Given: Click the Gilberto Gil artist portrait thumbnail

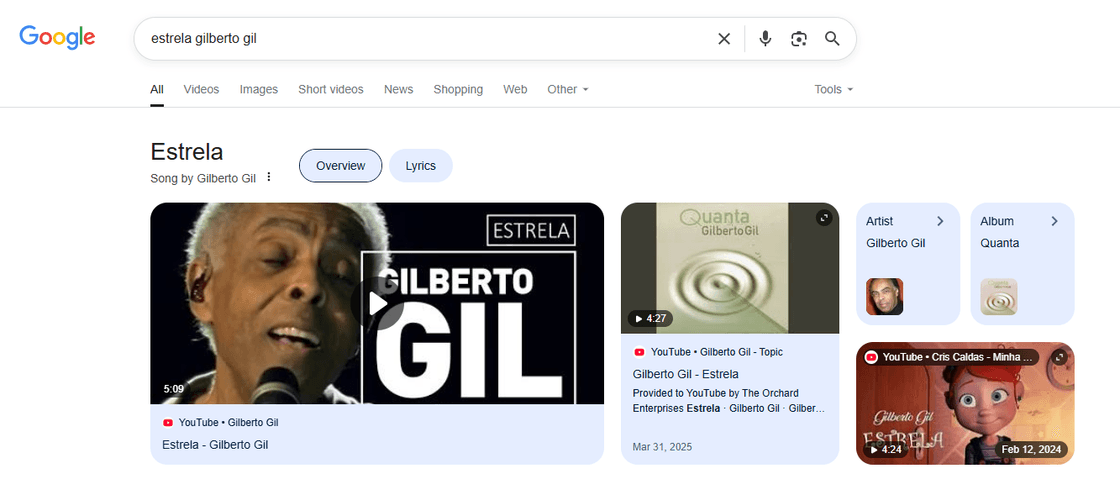Looking at the screenshot, I should (884, 296).
